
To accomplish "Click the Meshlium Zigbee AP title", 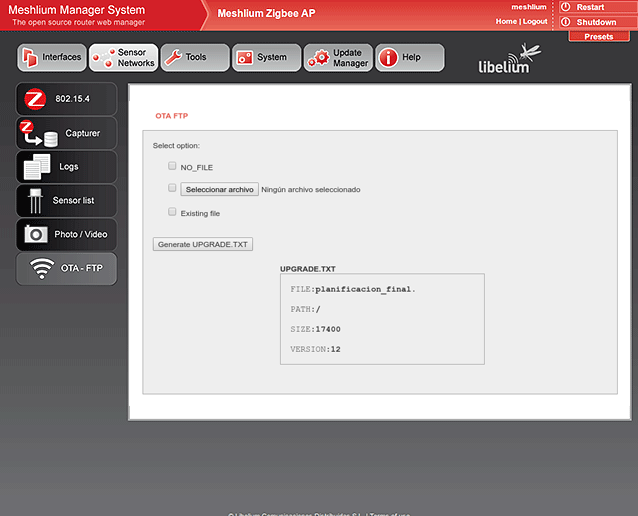I will coord(266,13).
